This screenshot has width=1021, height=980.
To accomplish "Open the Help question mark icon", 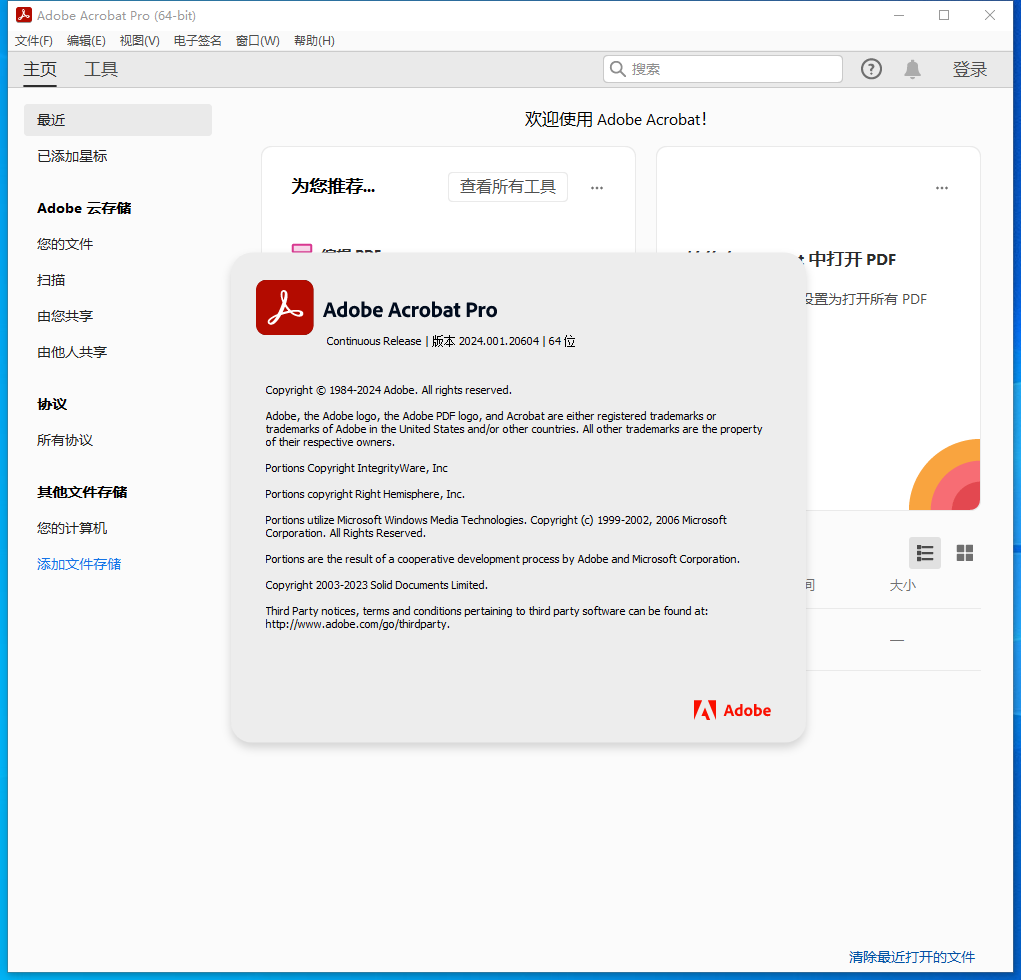I will tap(871, 69).
